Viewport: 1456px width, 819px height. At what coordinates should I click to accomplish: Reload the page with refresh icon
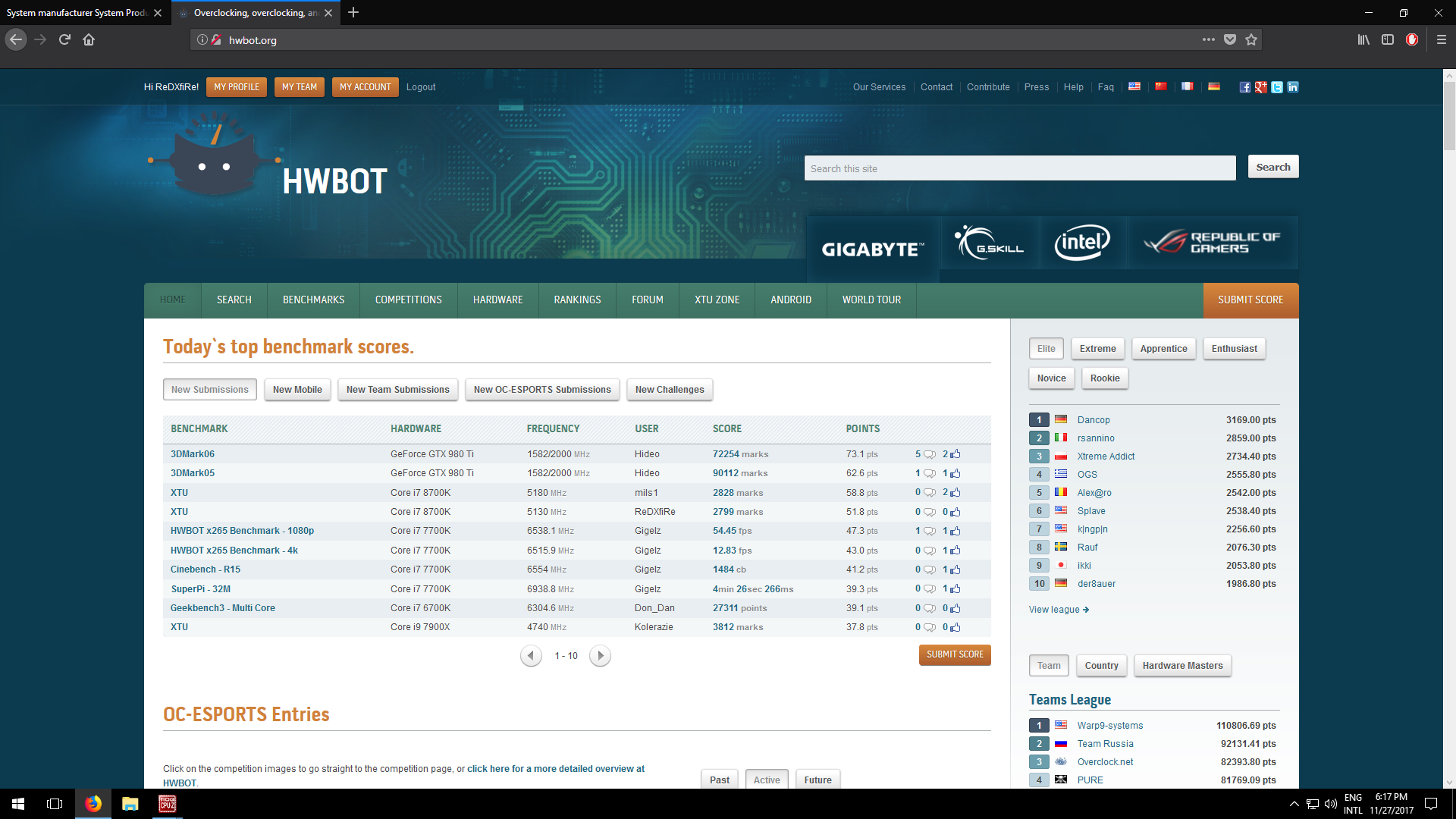point(64,39)
